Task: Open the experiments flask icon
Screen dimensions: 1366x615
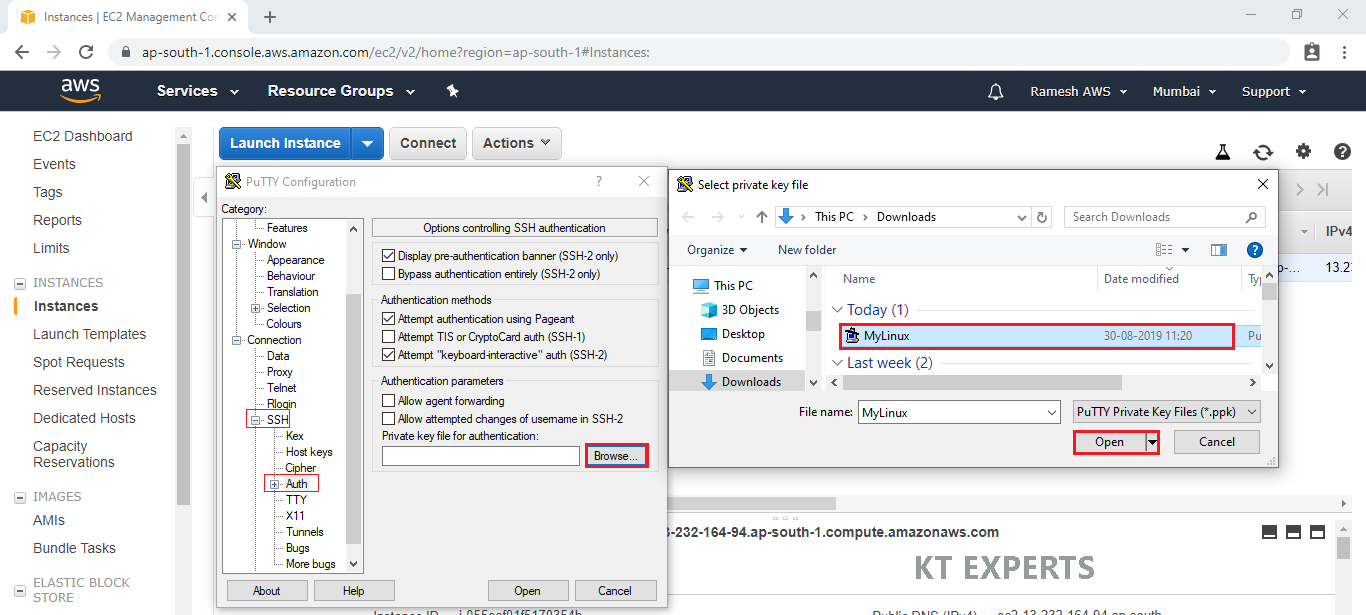Action: tap(1222, 152)
